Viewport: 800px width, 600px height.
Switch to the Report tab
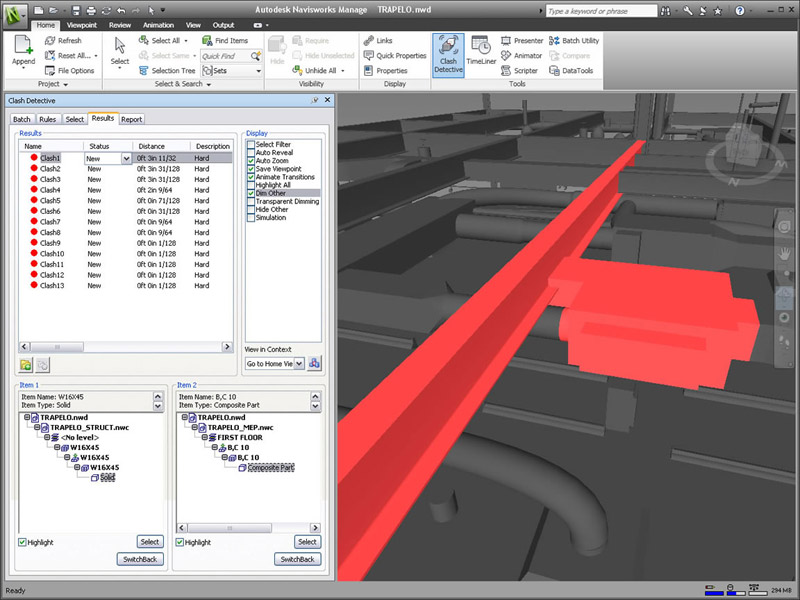pyautogui.click(x=132, y=119)
